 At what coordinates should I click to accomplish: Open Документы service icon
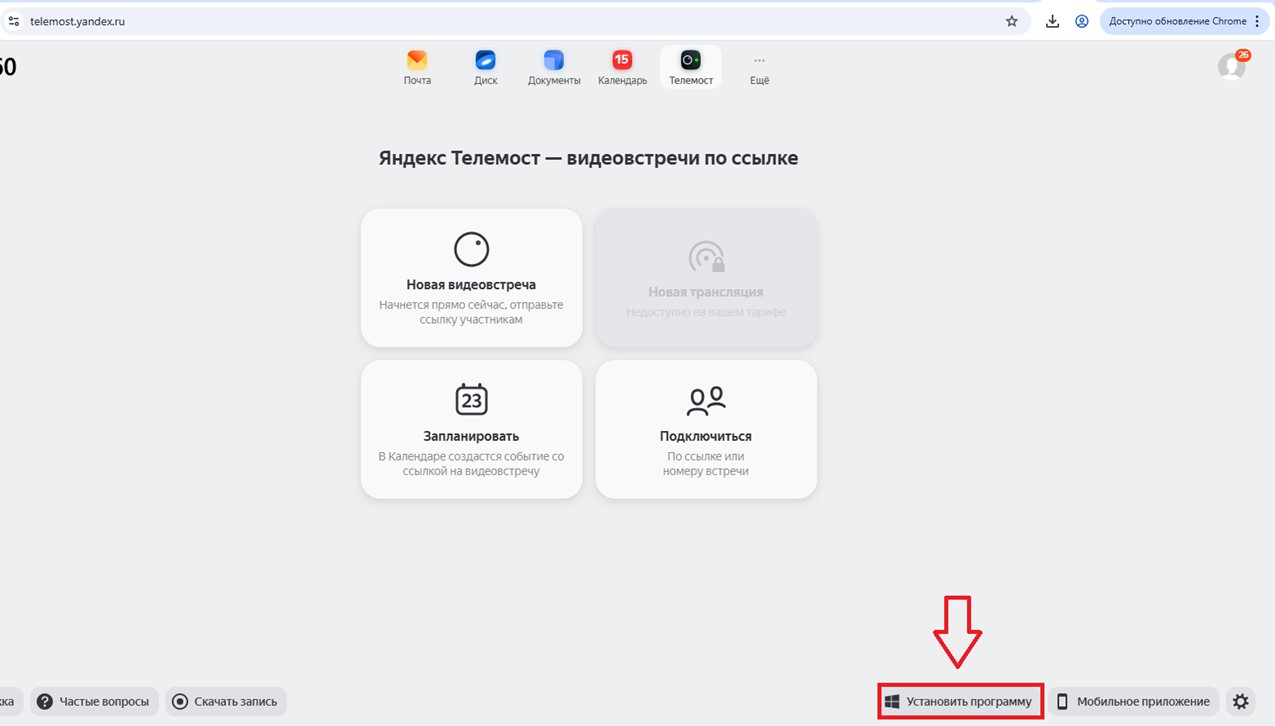(x=554, y=67)
